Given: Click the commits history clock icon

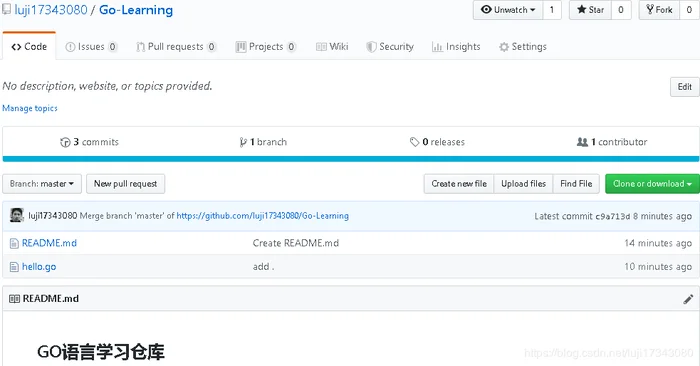Looking at the screenshot, I should (65, 142).
